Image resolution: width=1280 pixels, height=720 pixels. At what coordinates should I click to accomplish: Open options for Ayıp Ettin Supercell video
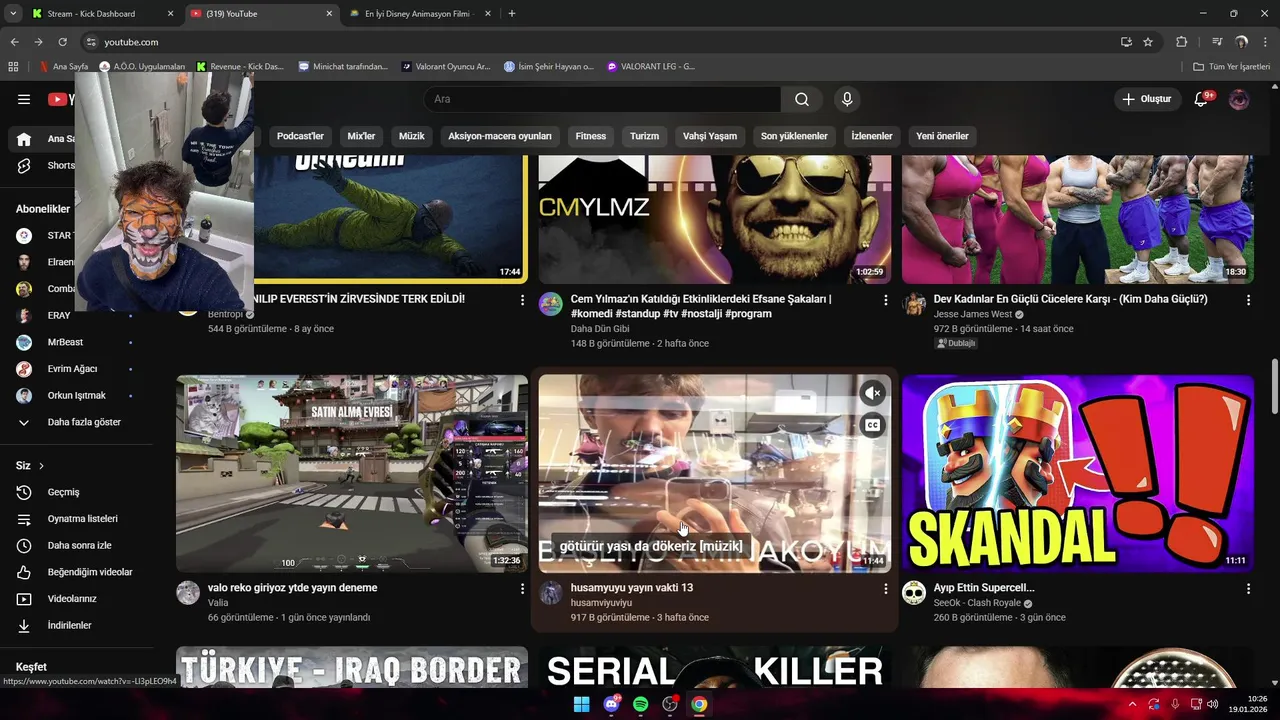pyautogui.click(x=1248, y=589)
